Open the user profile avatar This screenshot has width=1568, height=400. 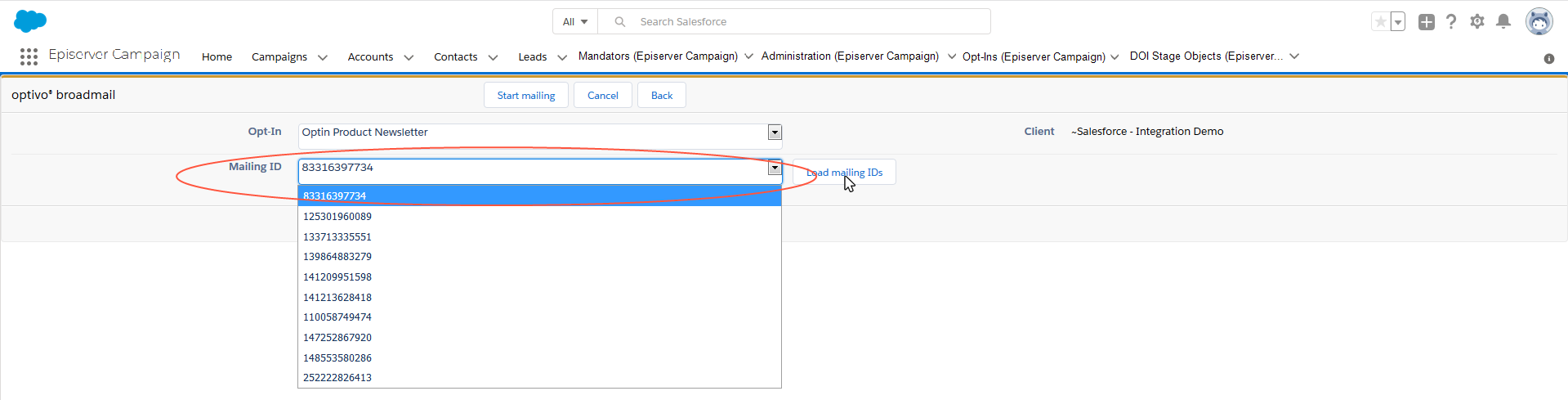(1539, 22)
